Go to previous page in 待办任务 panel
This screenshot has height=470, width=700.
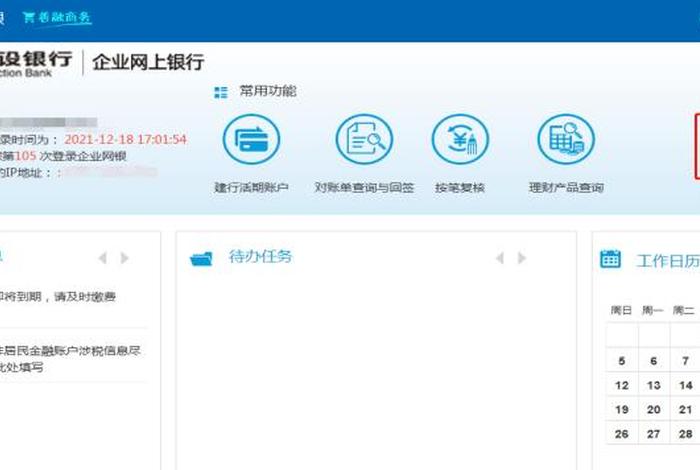coord(500,258)
